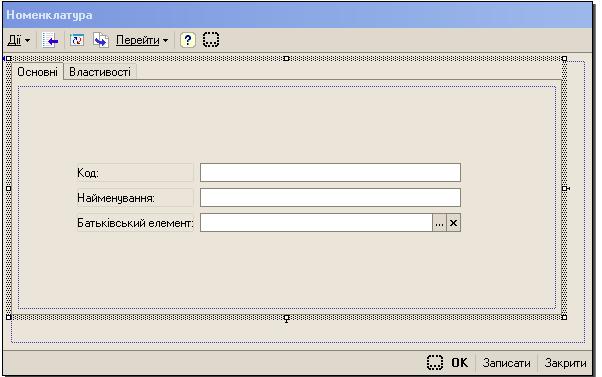Click the Записати button
This screenshot has width=602, height=377.
coord(506,362)
